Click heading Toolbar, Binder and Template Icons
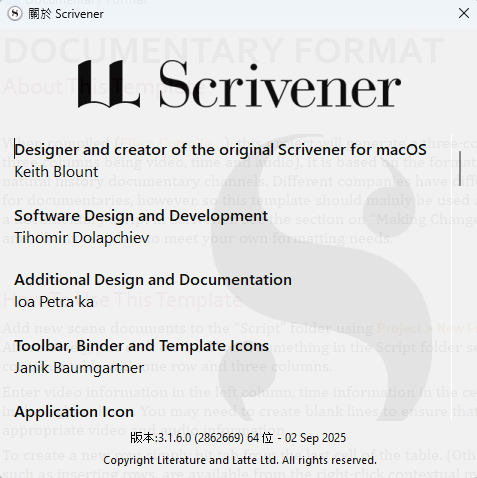The height and width of the screenshot is (478, 477). pyautogui.click(x=142, y=346)
